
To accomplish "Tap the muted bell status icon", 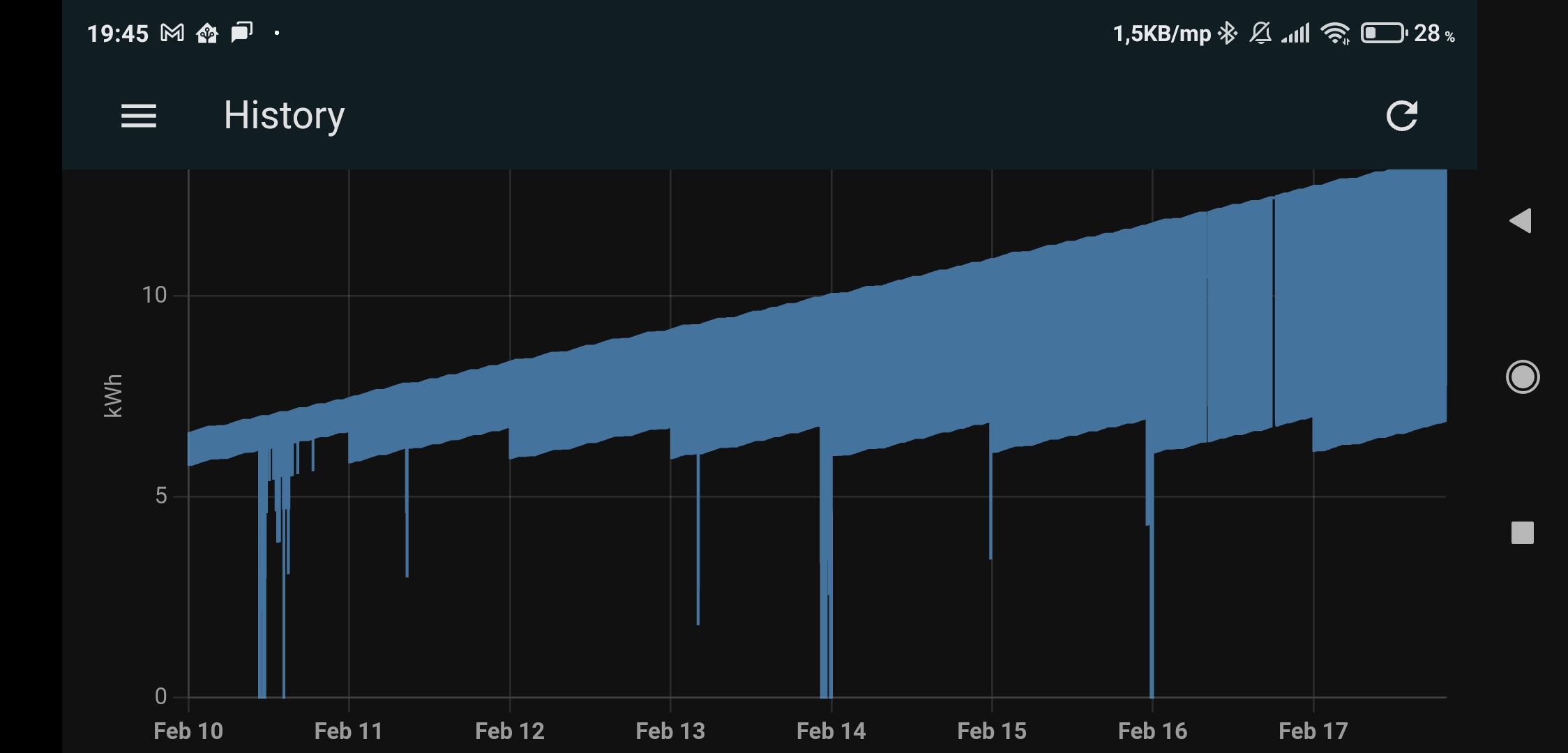I will tap(1260, 33).
